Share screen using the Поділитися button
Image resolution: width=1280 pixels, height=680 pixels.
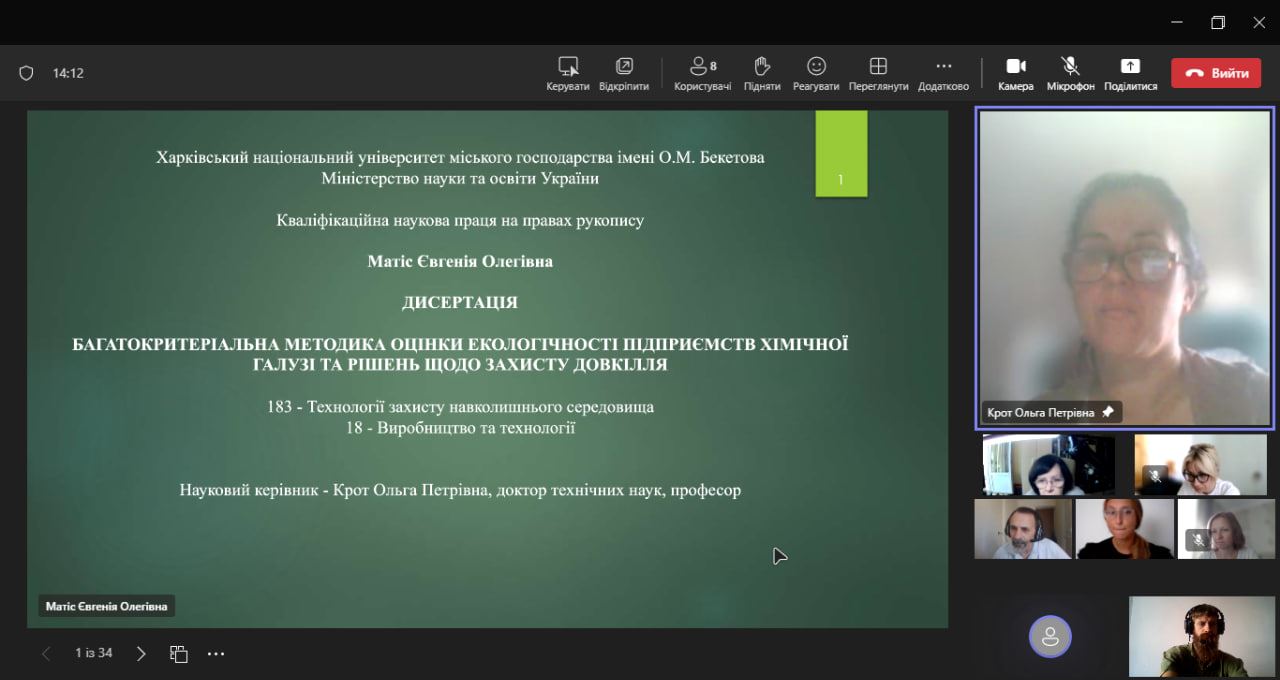pyautogui.click(x=1130, y=73)
